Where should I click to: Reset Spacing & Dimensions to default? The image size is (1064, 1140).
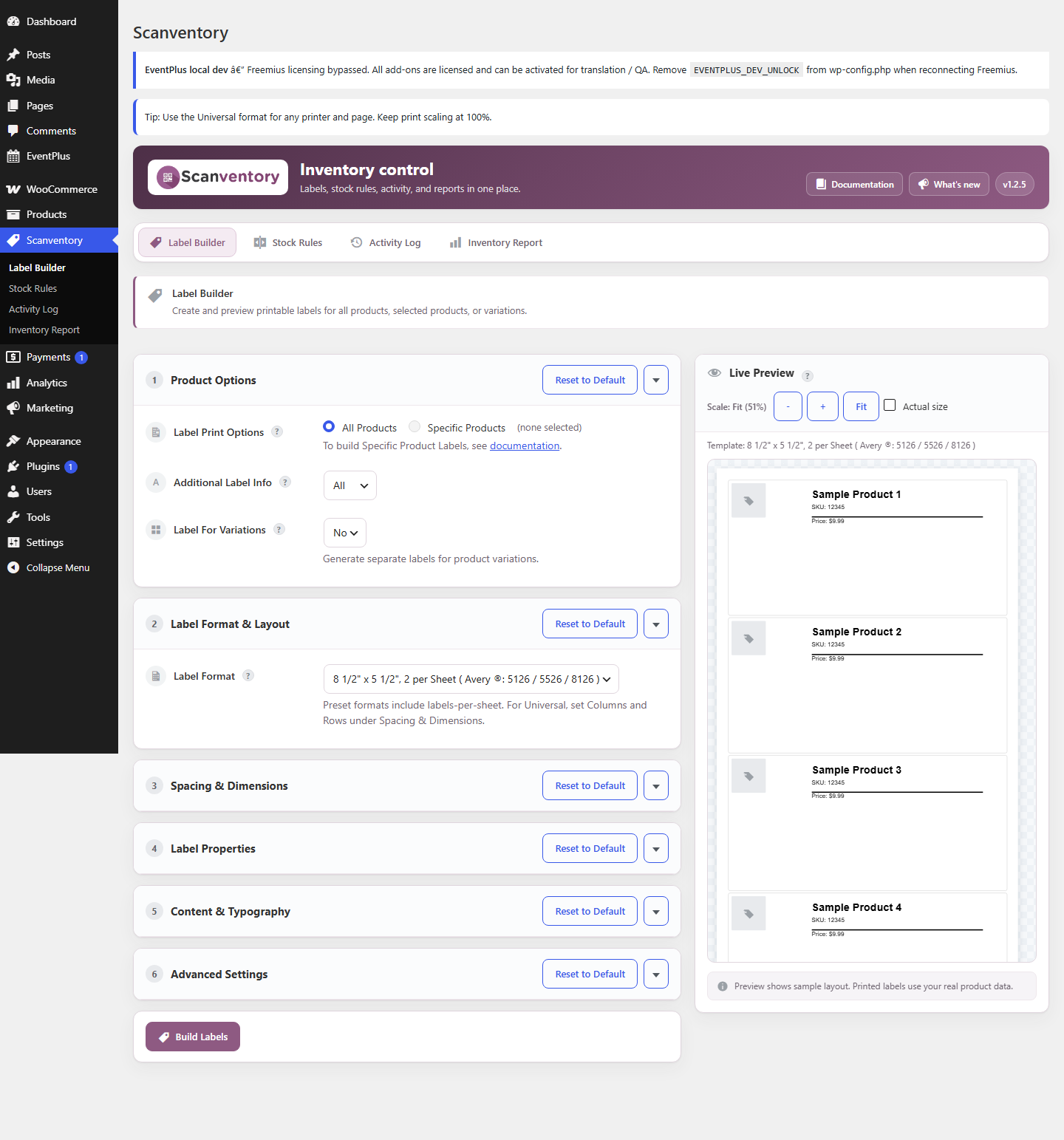(x=590, y=785)
